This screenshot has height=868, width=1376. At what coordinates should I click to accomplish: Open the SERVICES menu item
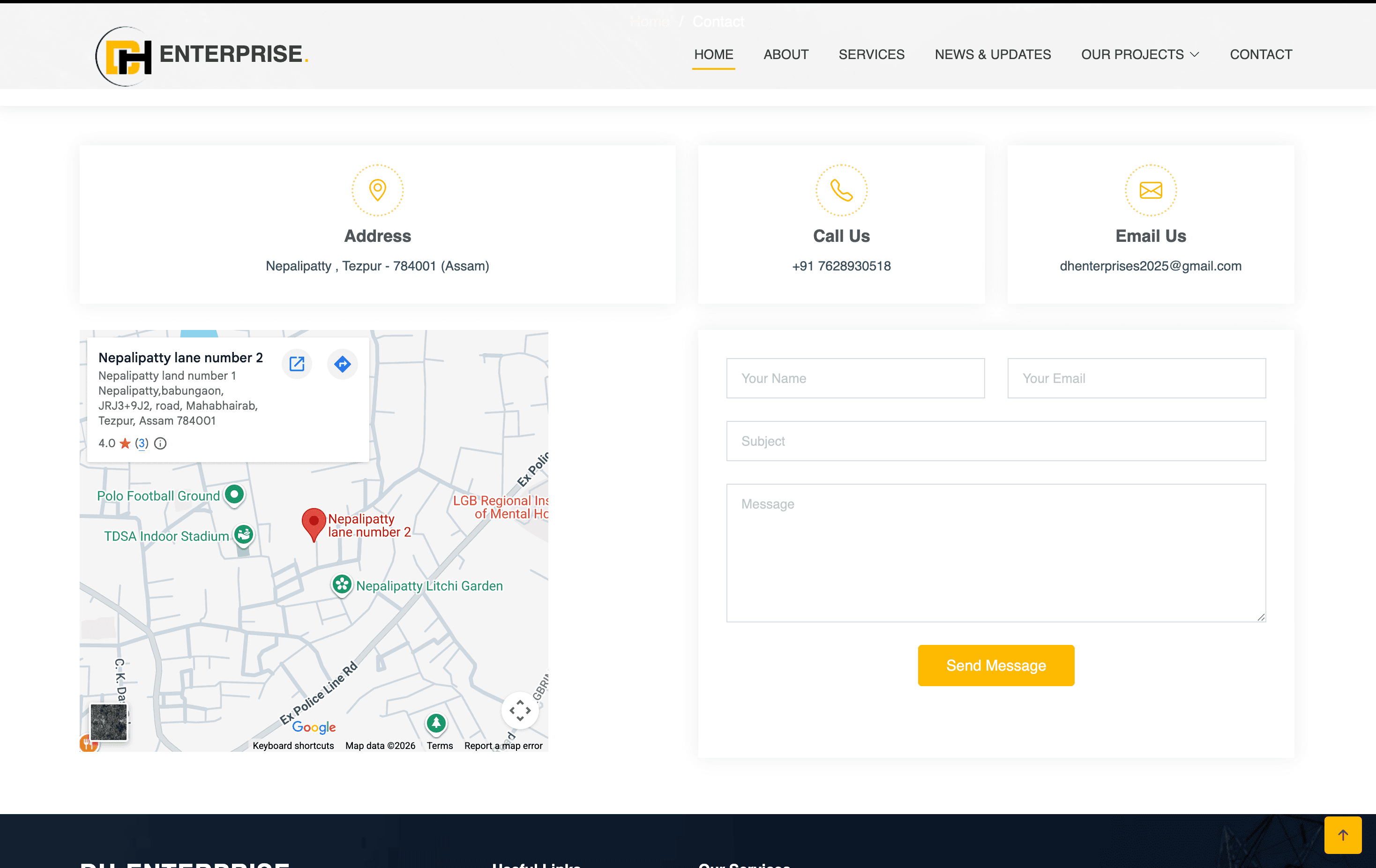(871, 54)
